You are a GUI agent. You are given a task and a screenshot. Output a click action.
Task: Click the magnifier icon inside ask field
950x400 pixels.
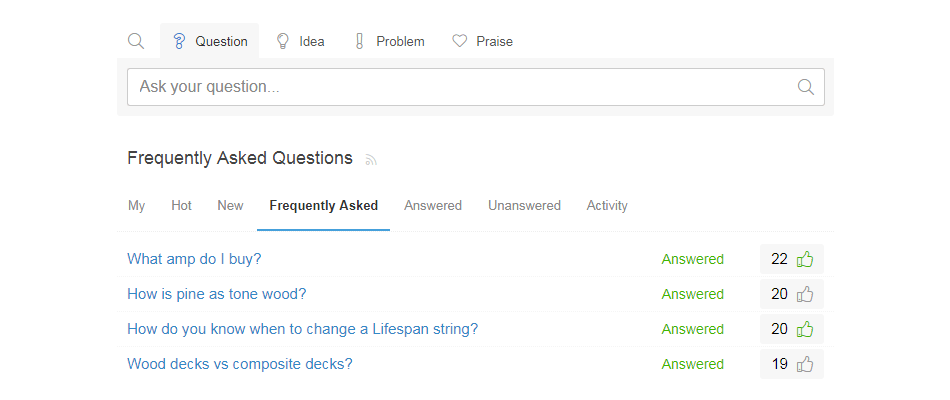point(806,87)
